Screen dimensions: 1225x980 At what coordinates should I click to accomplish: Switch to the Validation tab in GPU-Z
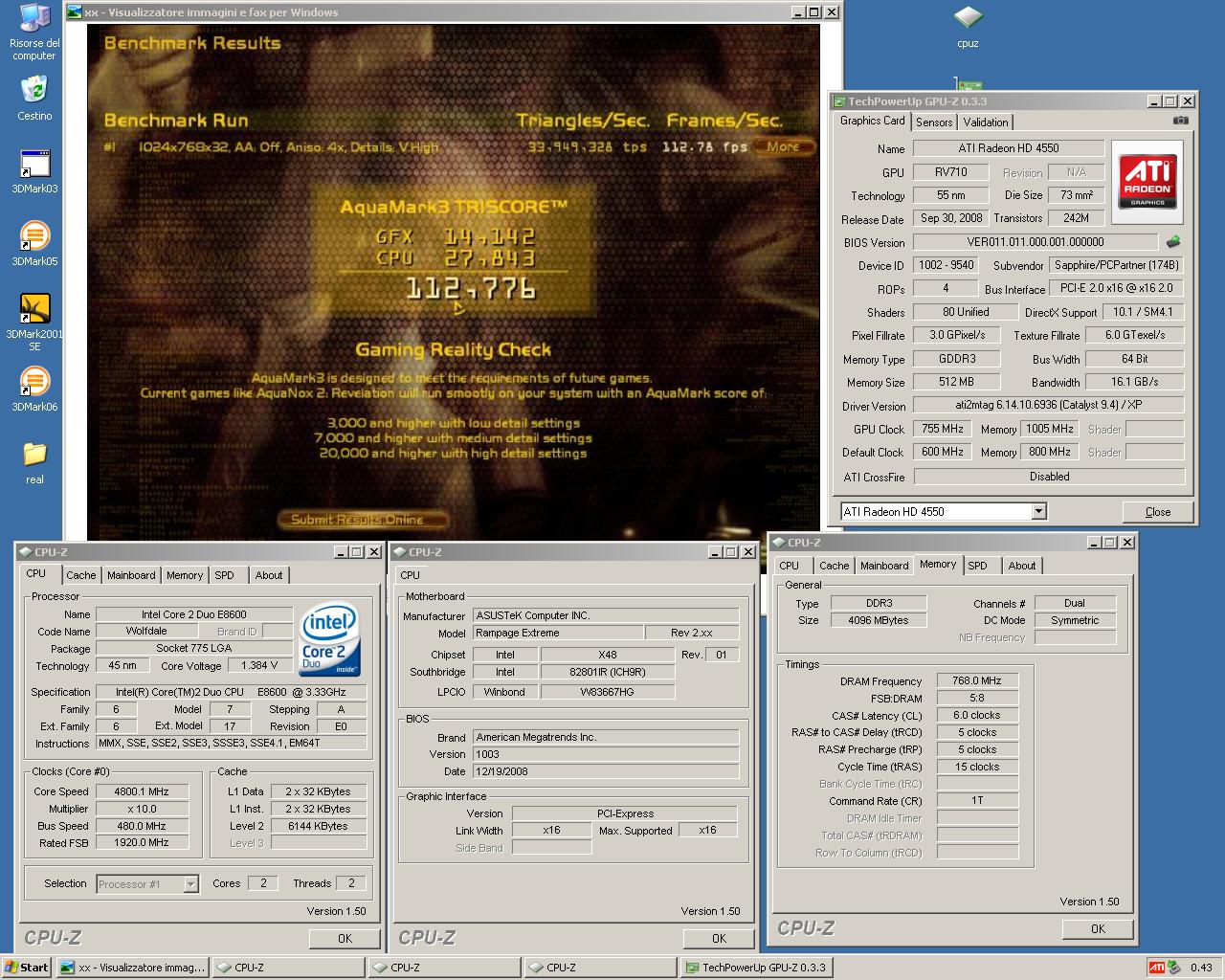click(986, 122)
